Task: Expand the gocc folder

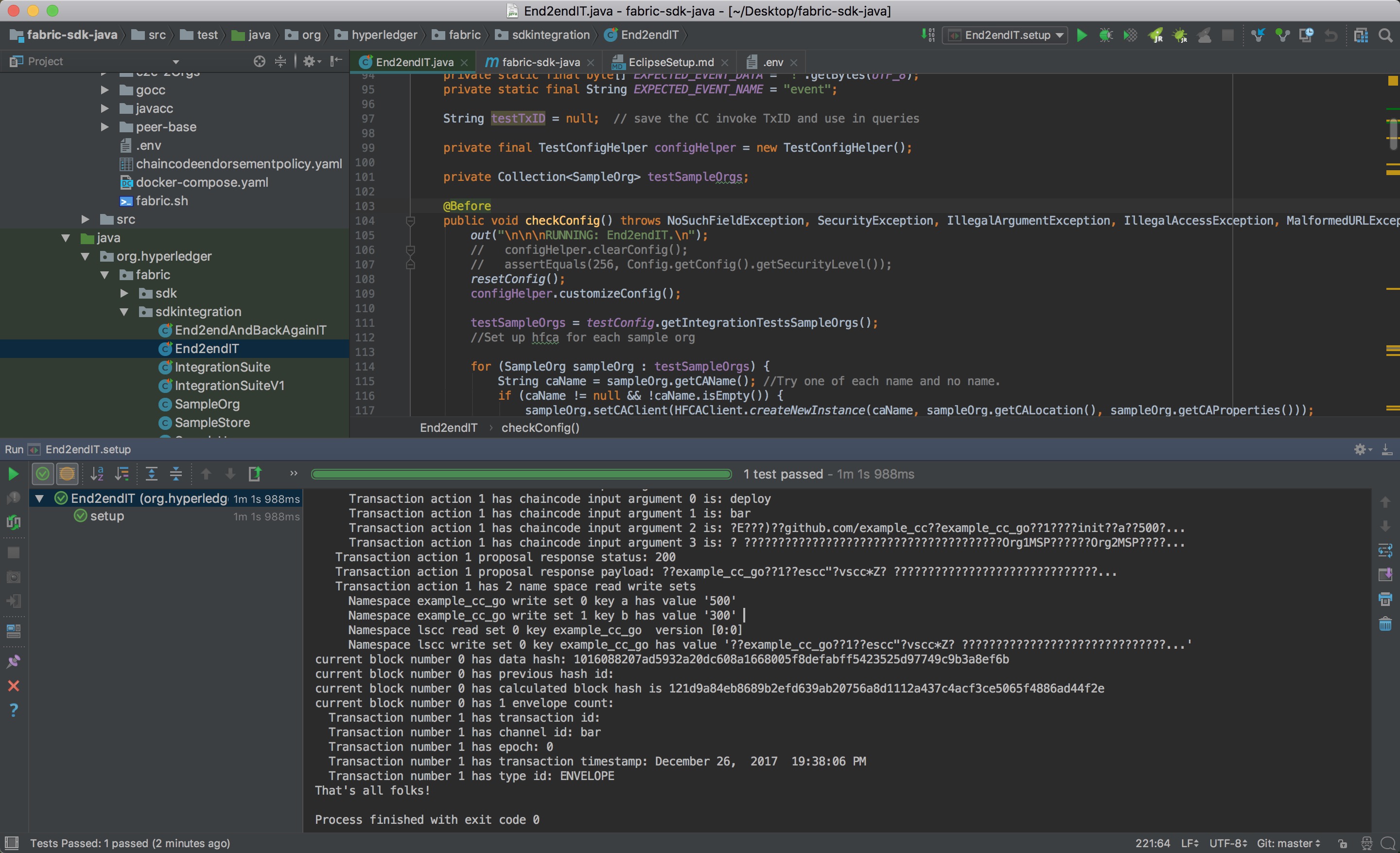Action: tap(105, 90)
